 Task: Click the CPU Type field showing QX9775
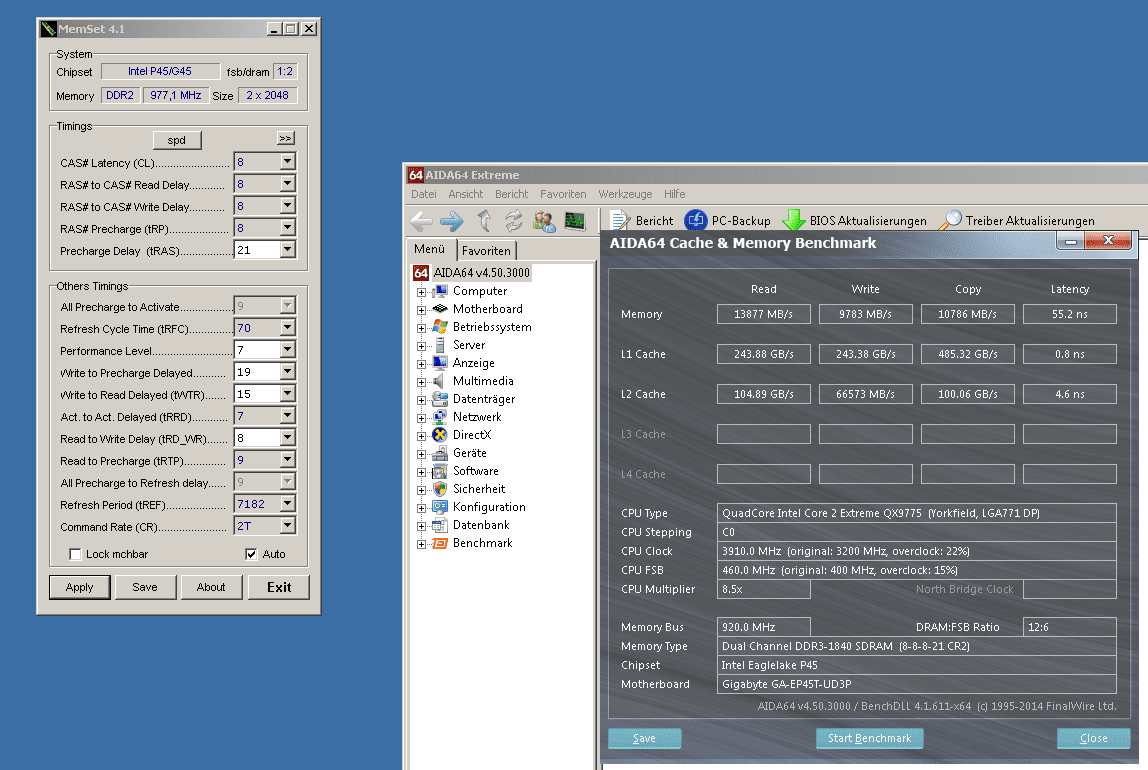[917, 513]
